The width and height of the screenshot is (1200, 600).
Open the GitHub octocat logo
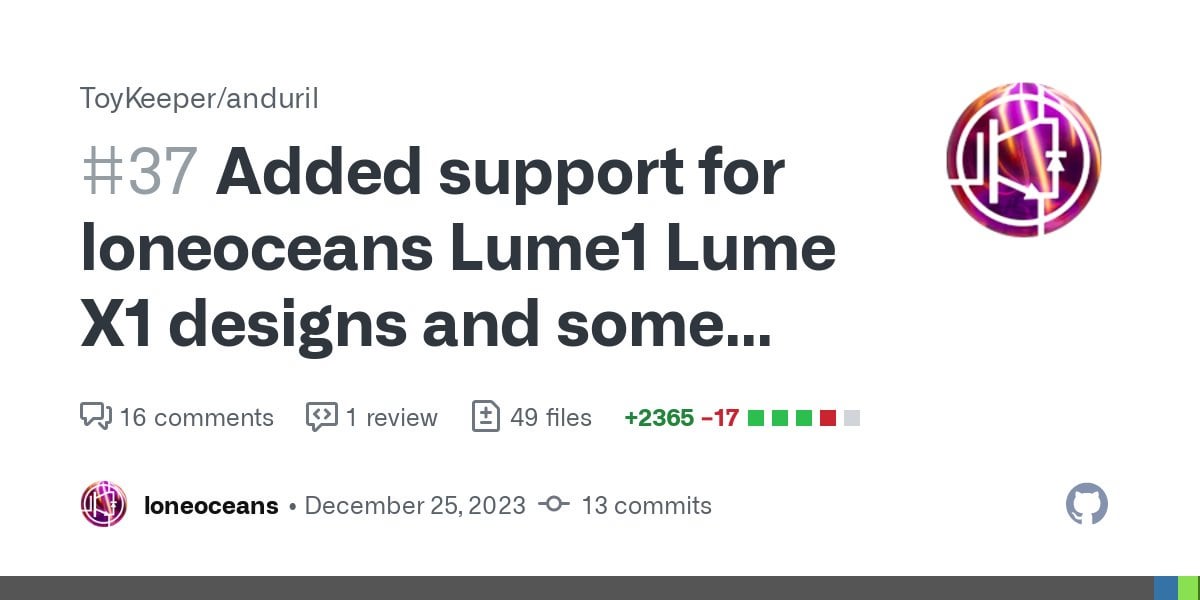coord(1087,505)
